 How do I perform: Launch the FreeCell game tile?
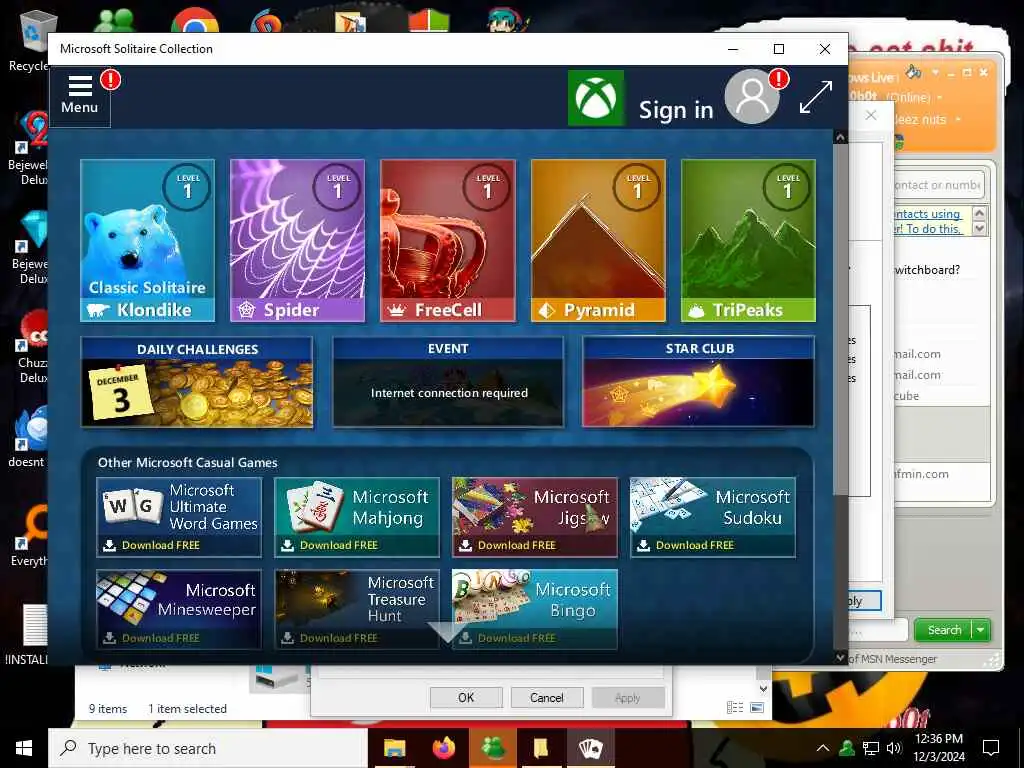click(x=447, y=240)
